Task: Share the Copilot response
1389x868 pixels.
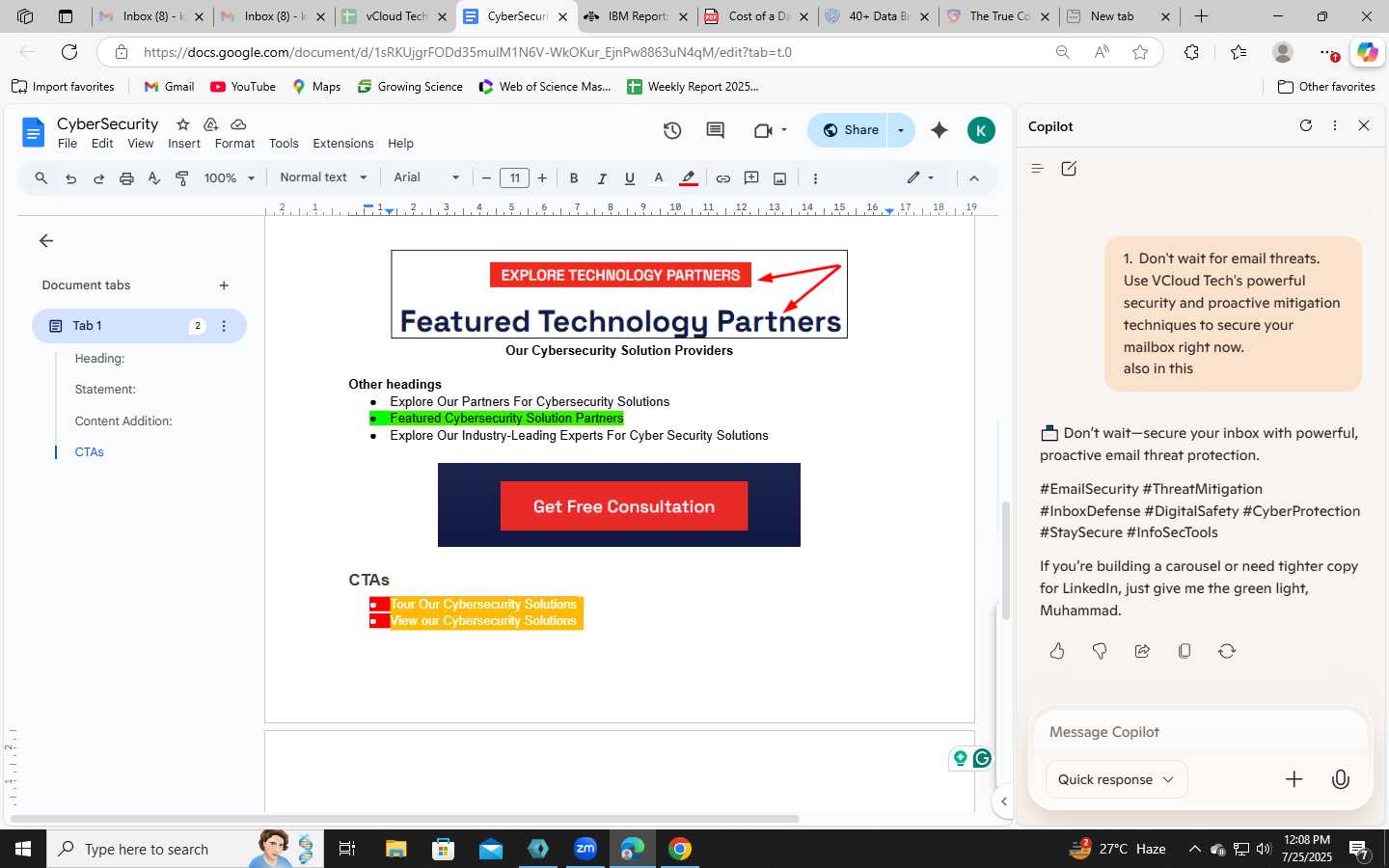Action: [x=1142, y=651]
